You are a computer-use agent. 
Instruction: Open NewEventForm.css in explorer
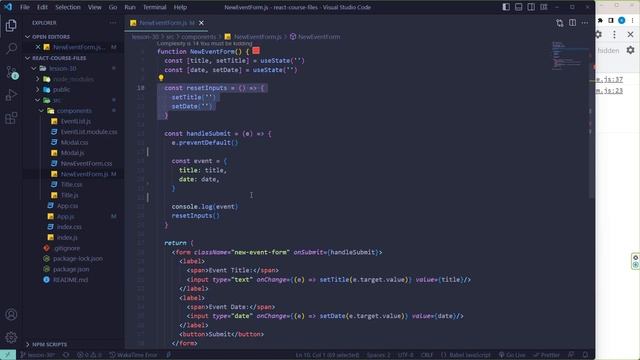(x=87, y=164)
